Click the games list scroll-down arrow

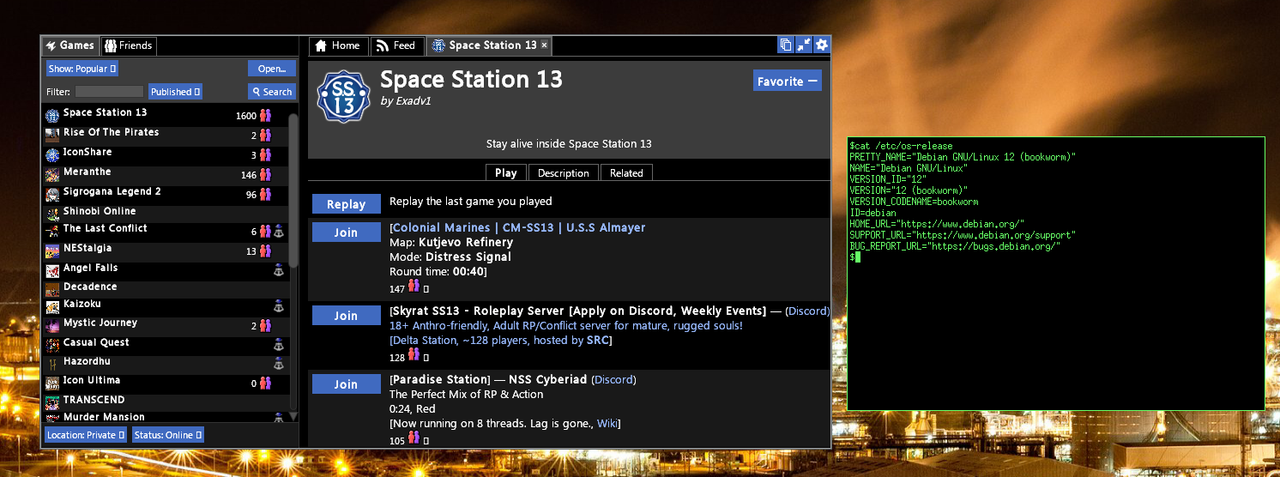pyautogui.click(x=293, y=416)
